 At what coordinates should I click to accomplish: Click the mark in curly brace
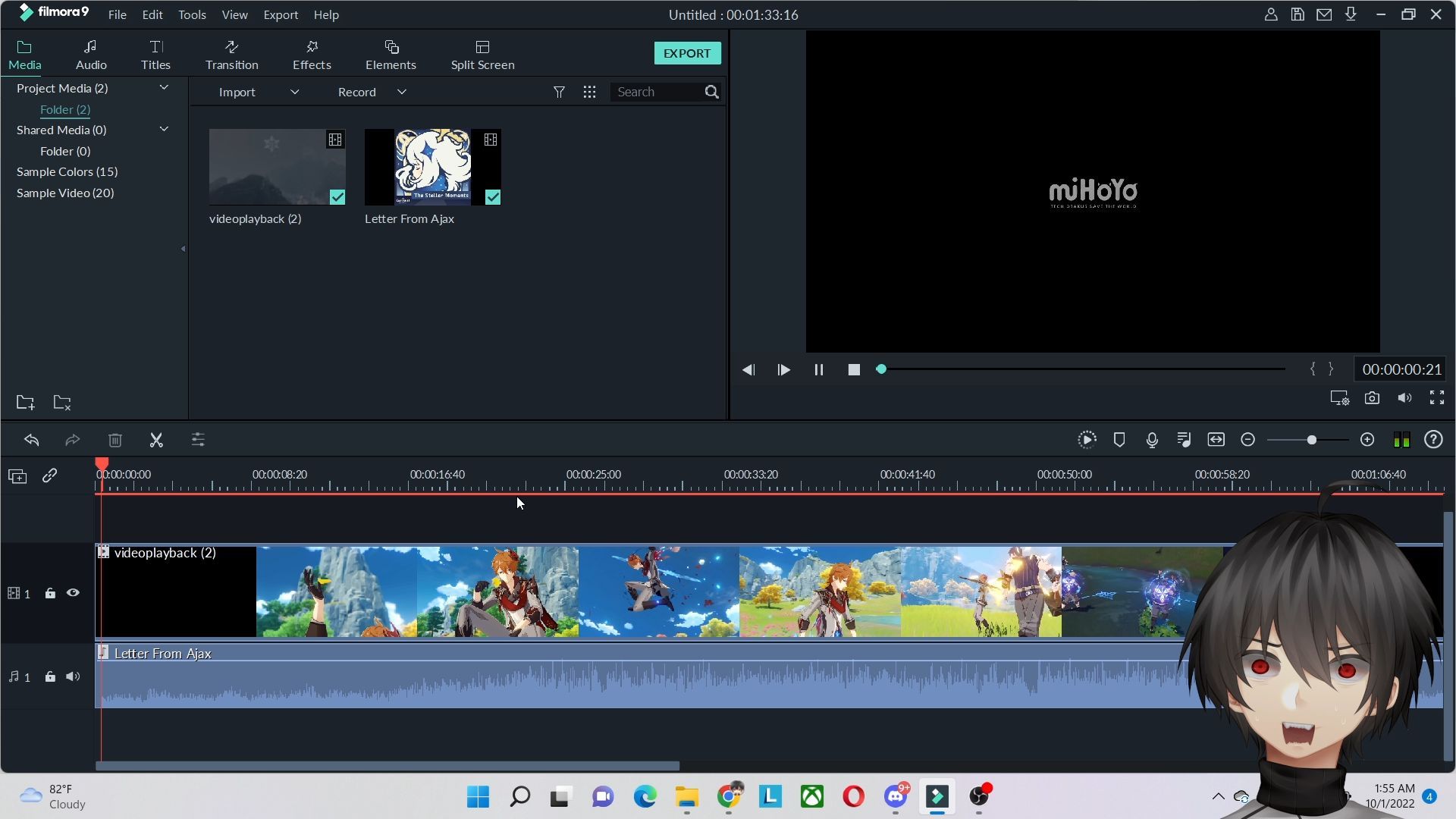coord(1313,369)
